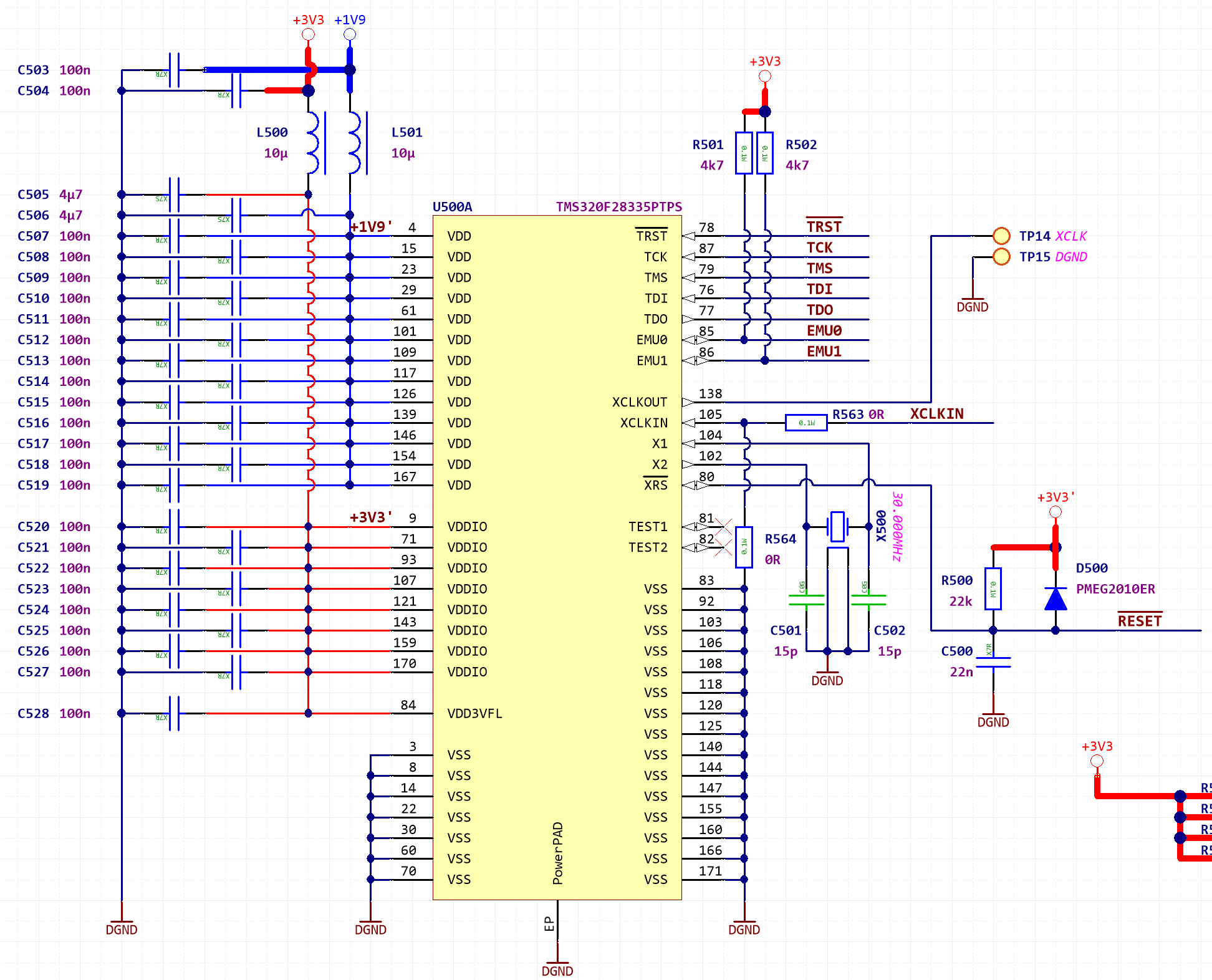Click the TMS net label

tap(820, 268)
